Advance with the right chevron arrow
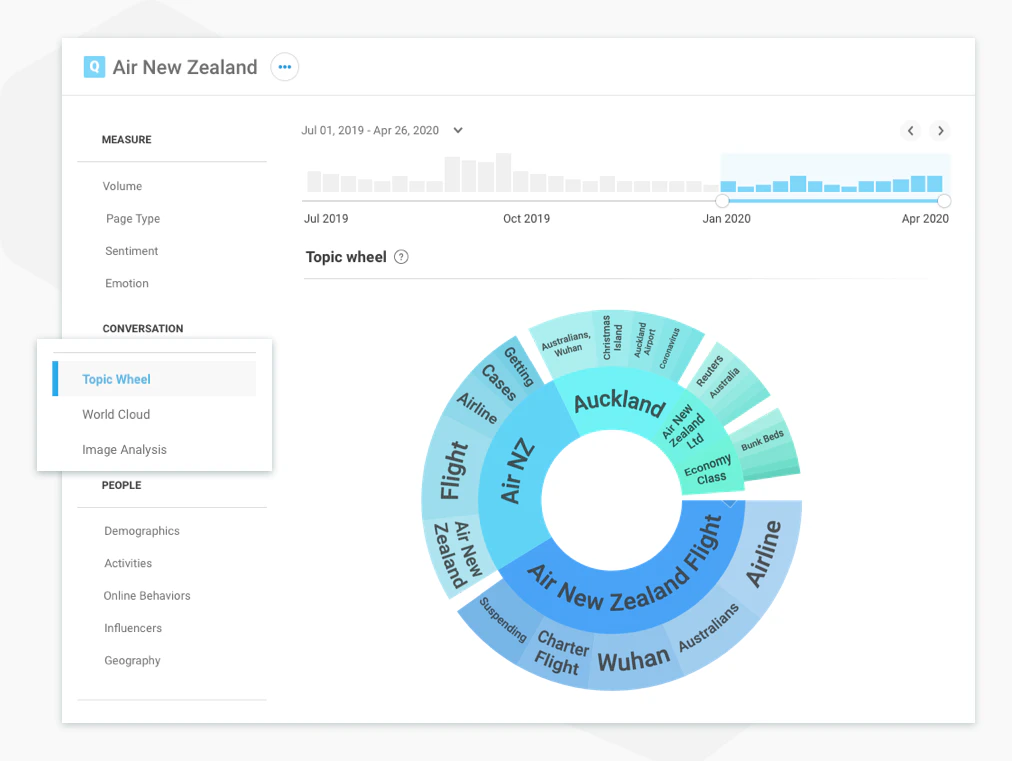This screenshot has height=761, width=1012. 940,130
